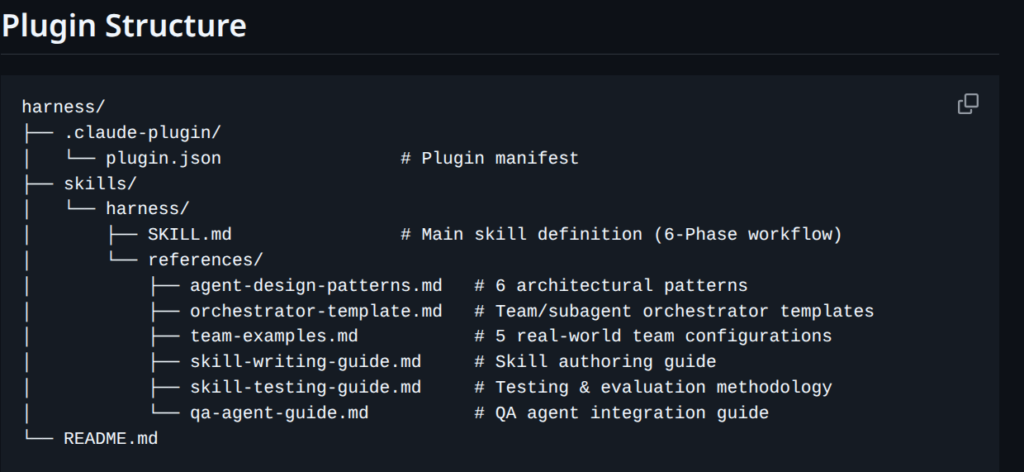Click the 'references/' folder line
Screen dimensions: 1024x472
pos(205,260)
